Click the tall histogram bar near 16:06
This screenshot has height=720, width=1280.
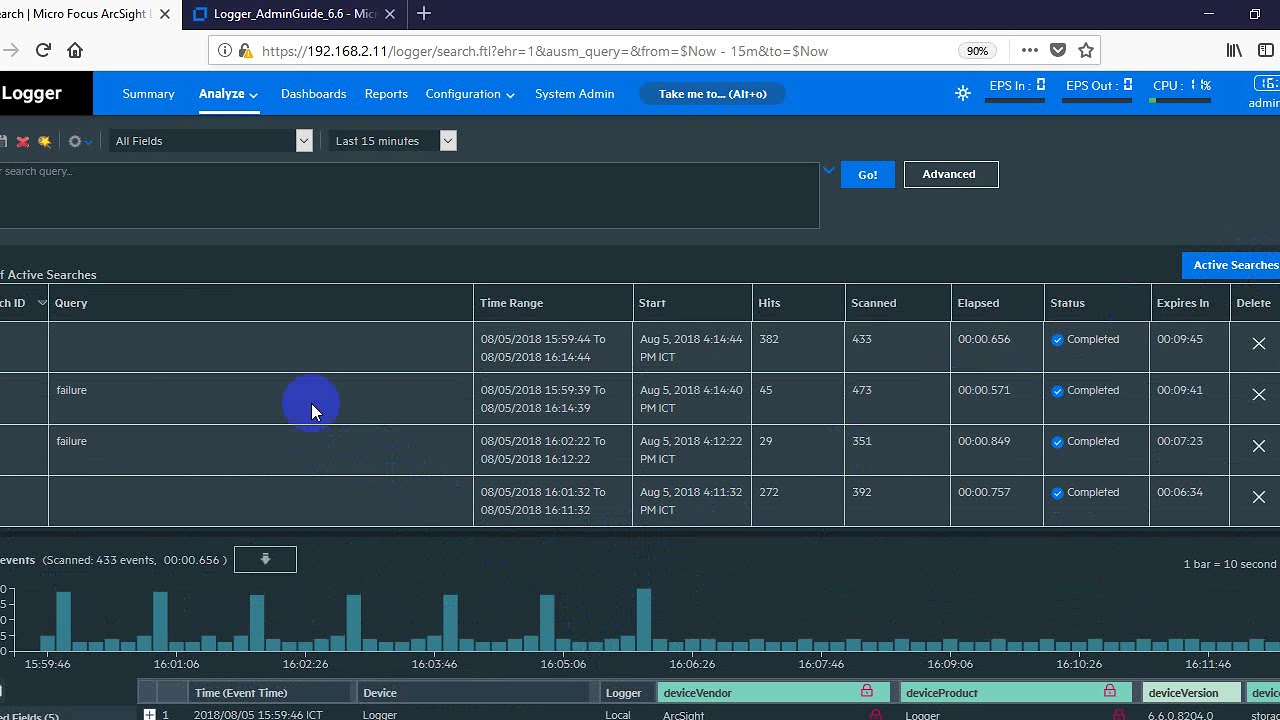point(644,620)
